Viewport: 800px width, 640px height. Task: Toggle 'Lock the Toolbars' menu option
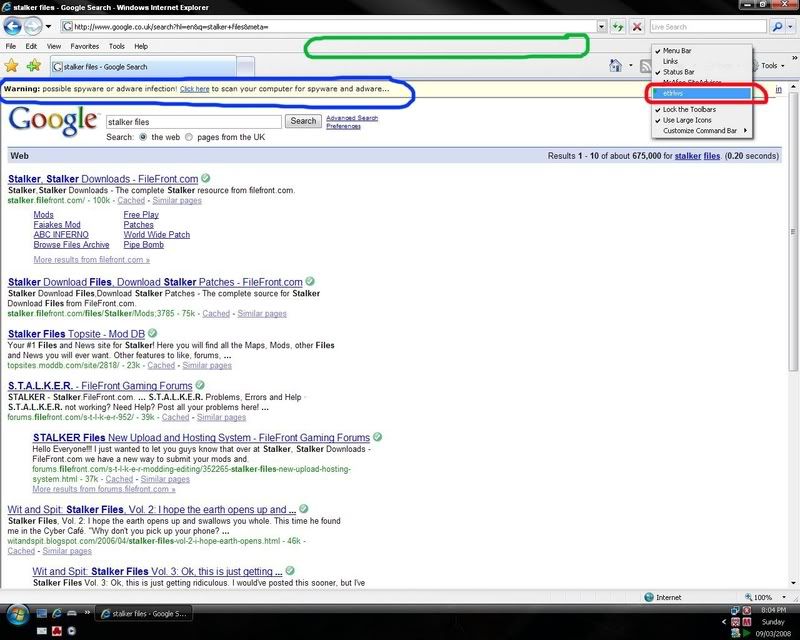pos(689,109)
